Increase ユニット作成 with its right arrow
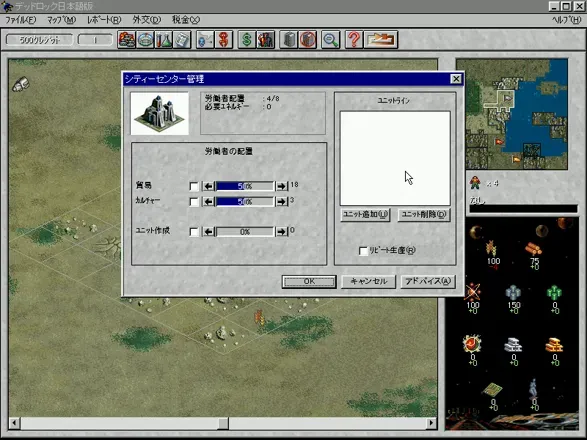This screenshot has height=440, width=587. pyautogui.click(x=282, y=232)
